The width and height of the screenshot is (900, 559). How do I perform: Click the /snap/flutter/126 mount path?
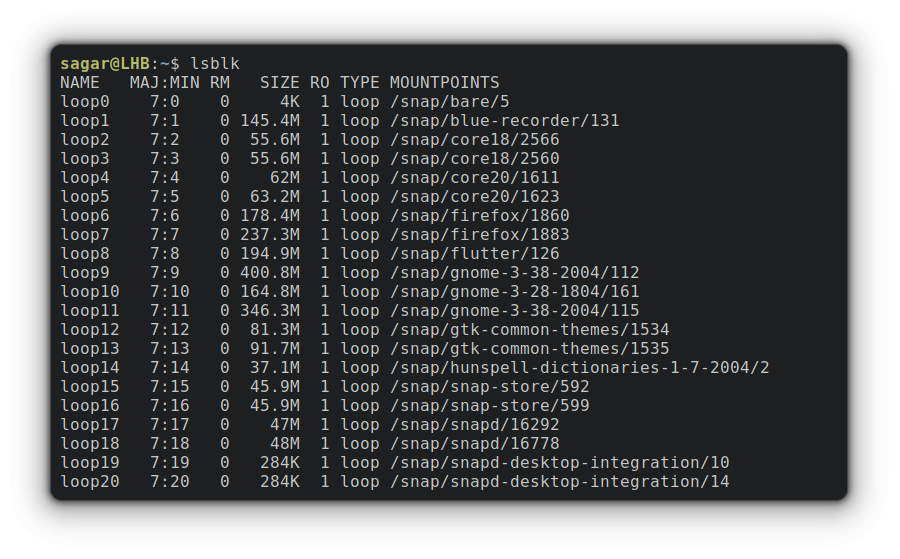tap(475, 253)
